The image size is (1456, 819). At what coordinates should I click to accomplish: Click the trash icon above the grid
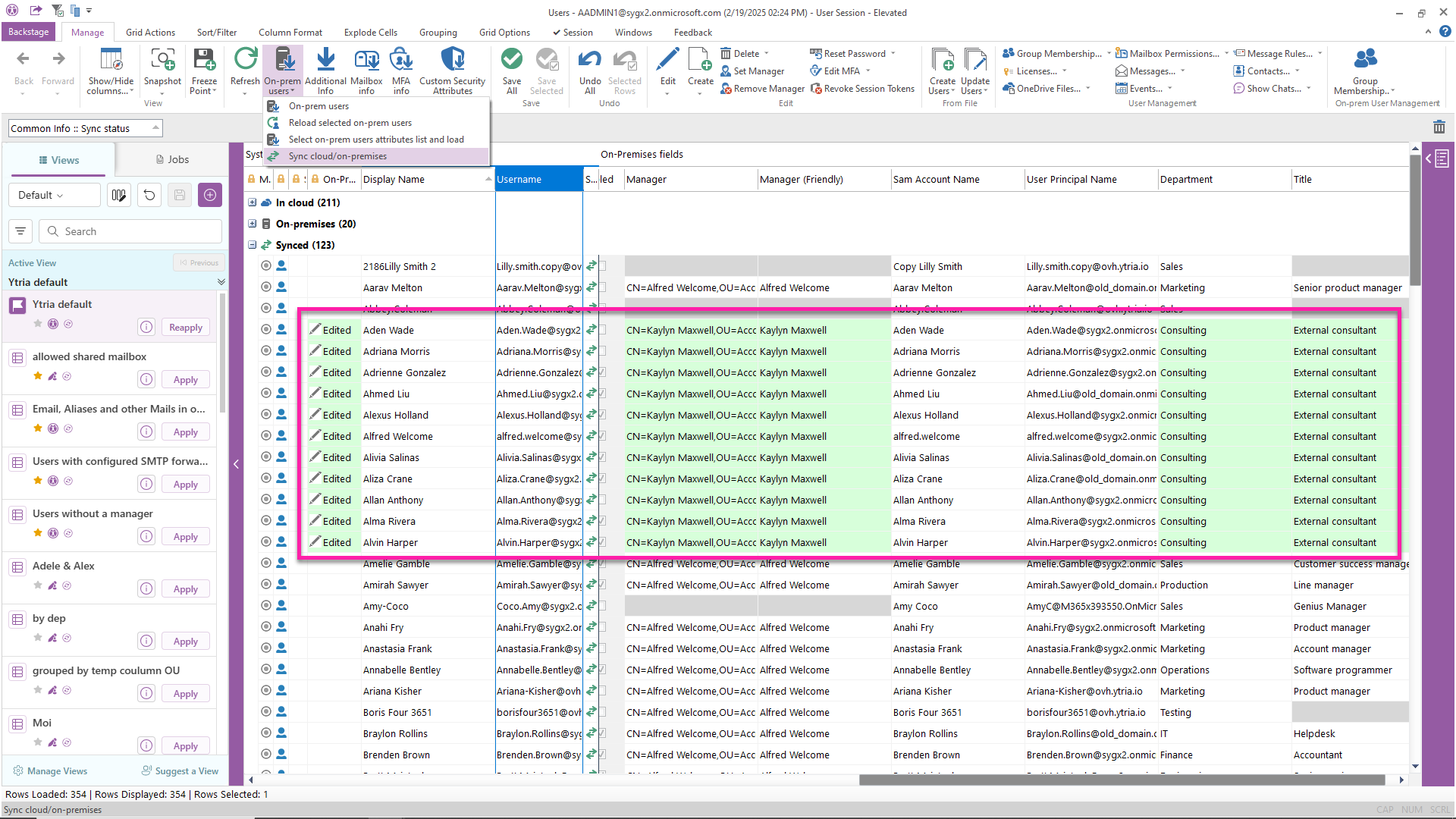[1439, 127]
